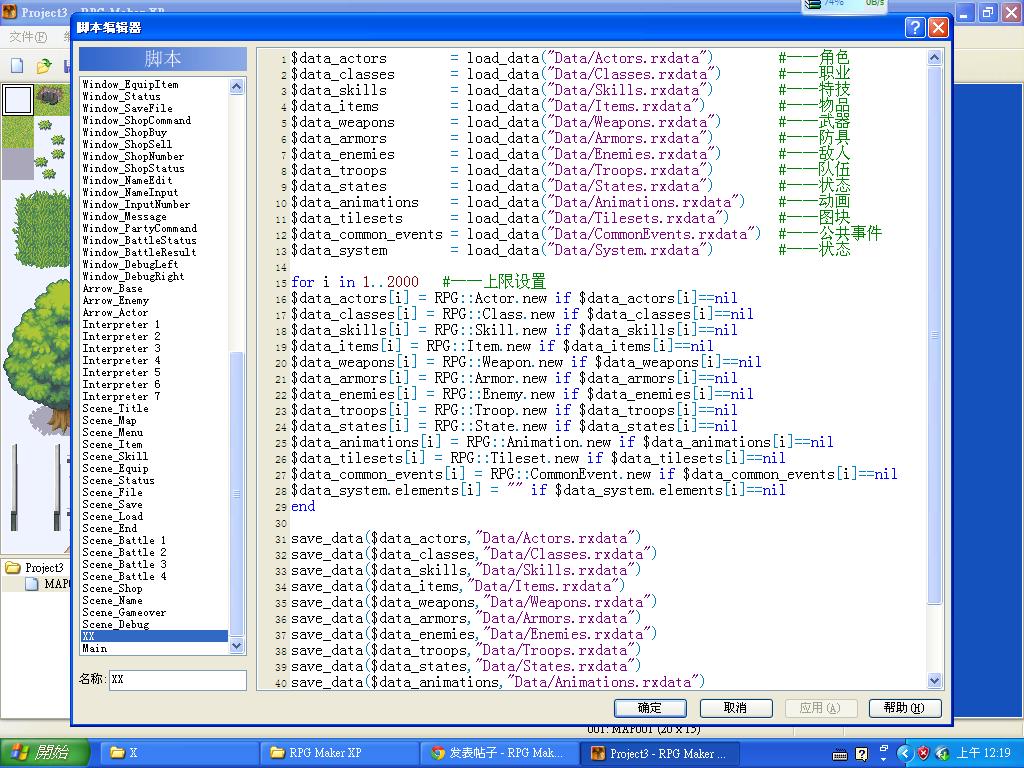The height and width of the screenshot is (768, 1024).
Task: Click the OK (确定) button
Action: coord(650,707)
